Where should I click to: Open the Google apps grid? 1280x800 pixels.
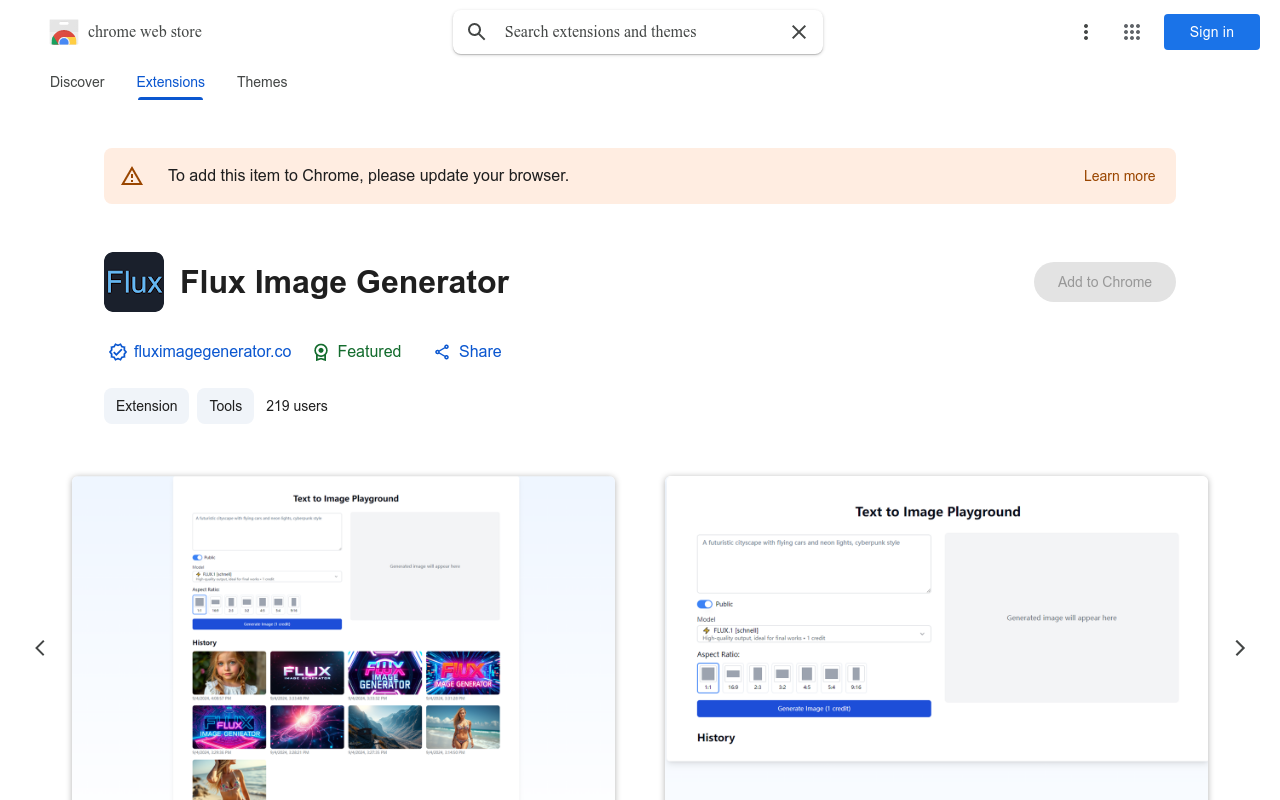point(1132,32)
